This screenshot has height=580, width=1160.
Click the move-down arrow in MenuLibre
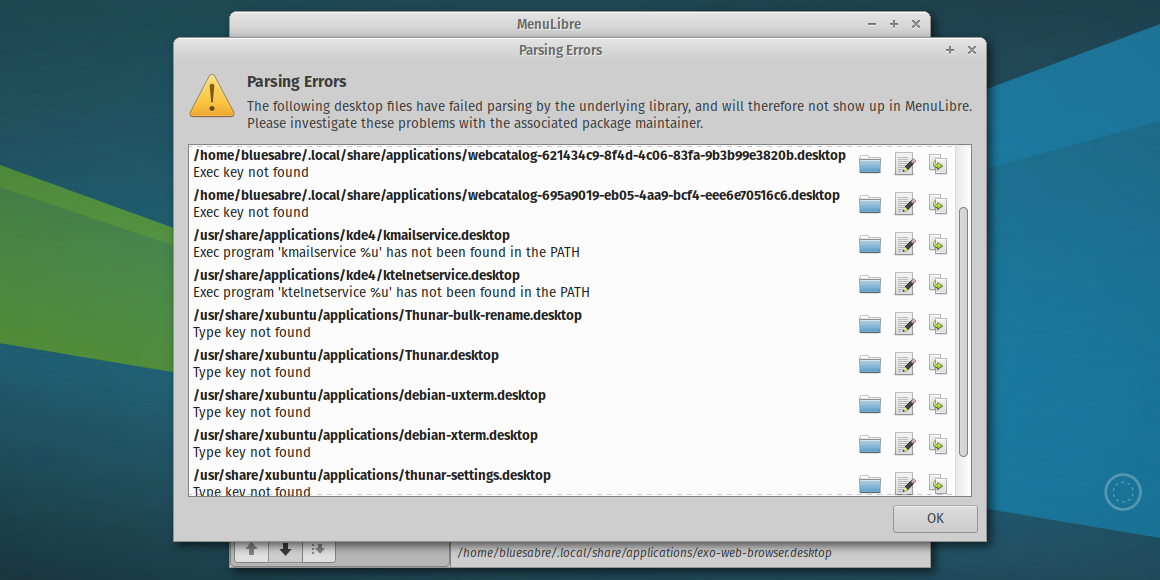point(285,549)
